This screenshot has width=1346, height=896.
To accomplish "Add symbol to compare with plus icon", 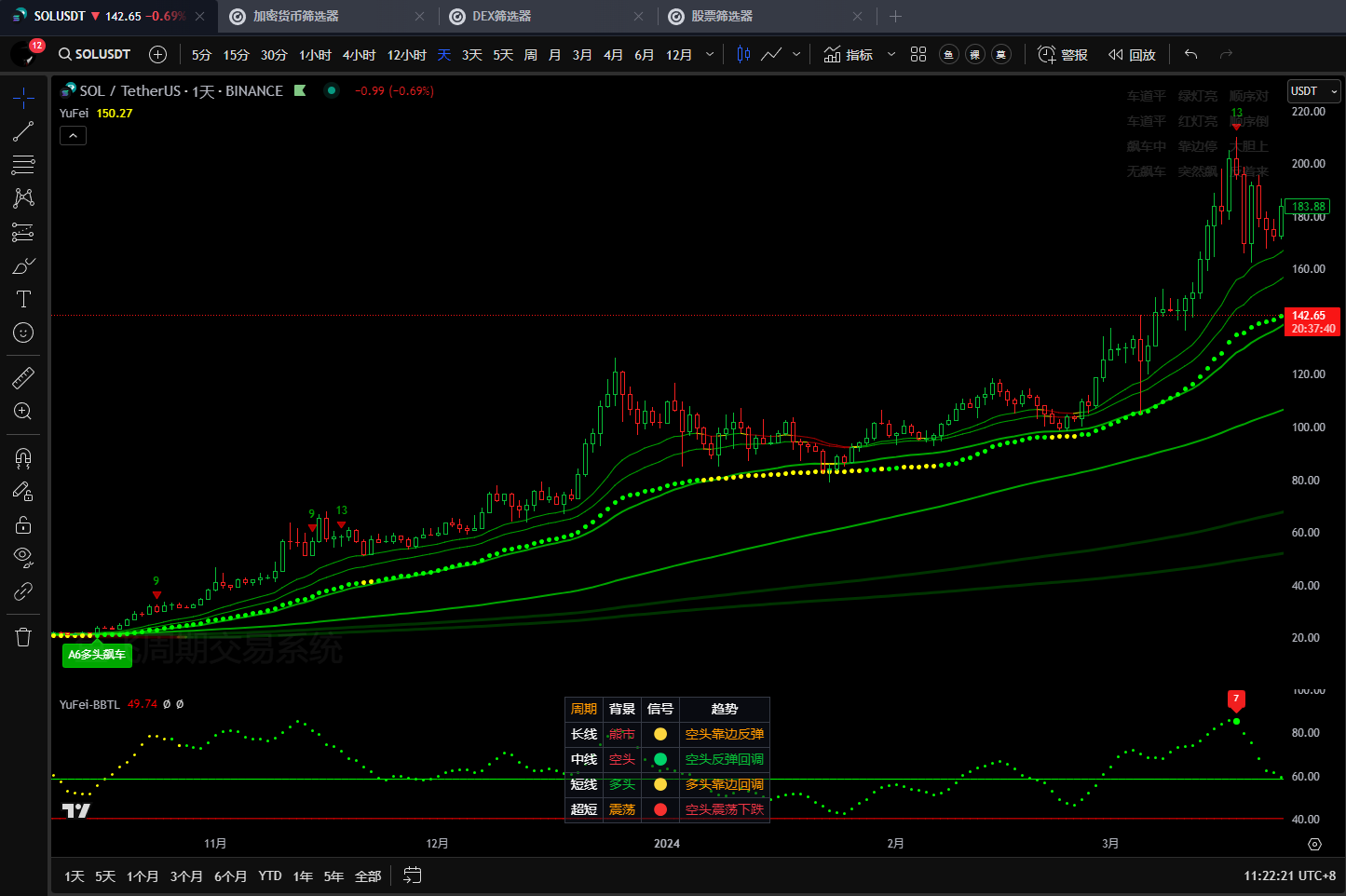I will click(158, 54).
